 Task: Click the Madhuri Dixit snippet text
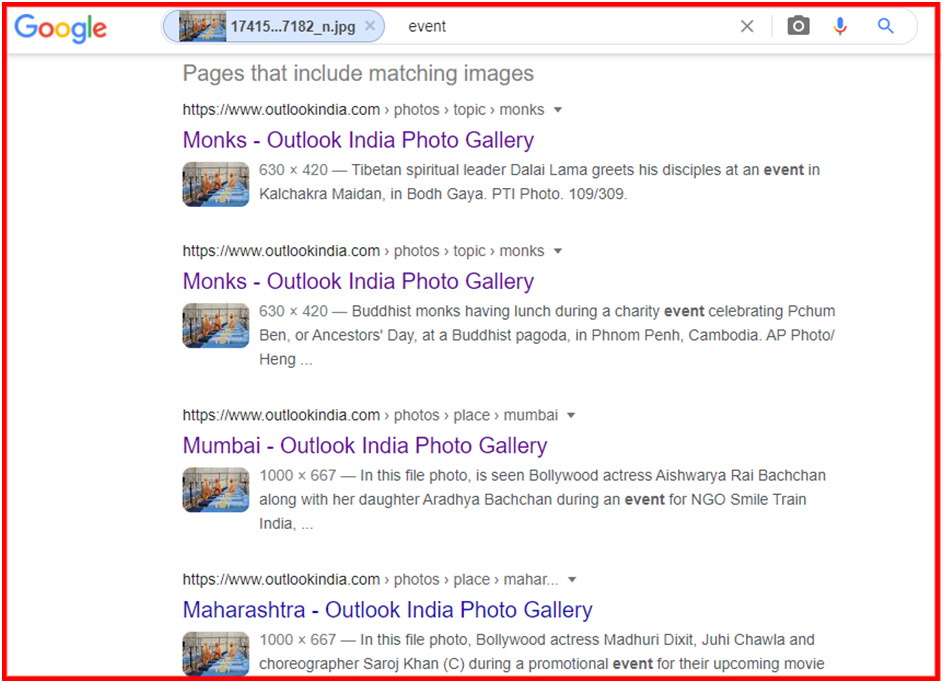pyautogui.click(x=542, y=652)
